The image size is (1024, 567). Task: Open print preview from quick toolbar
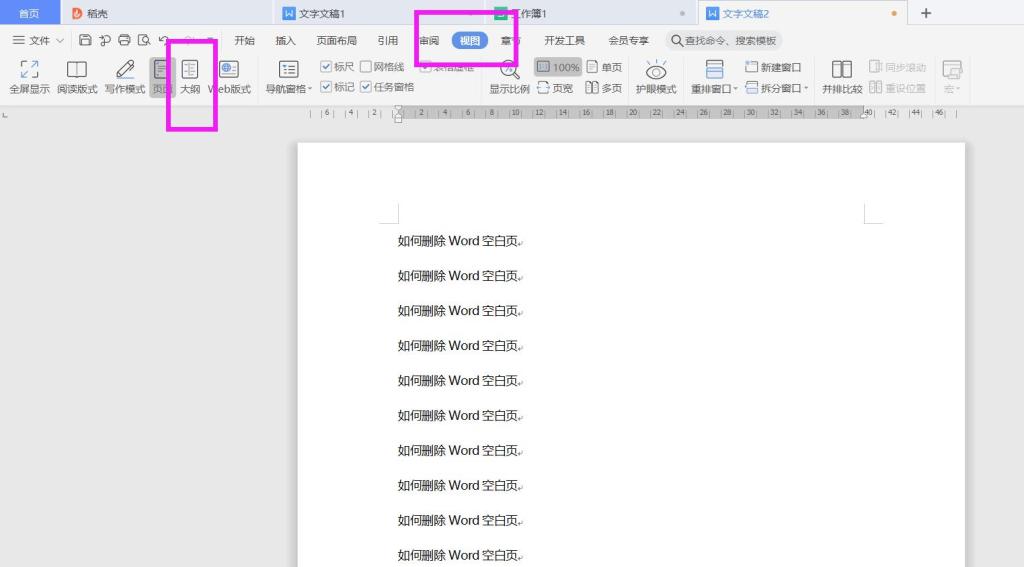coord(144,40)
